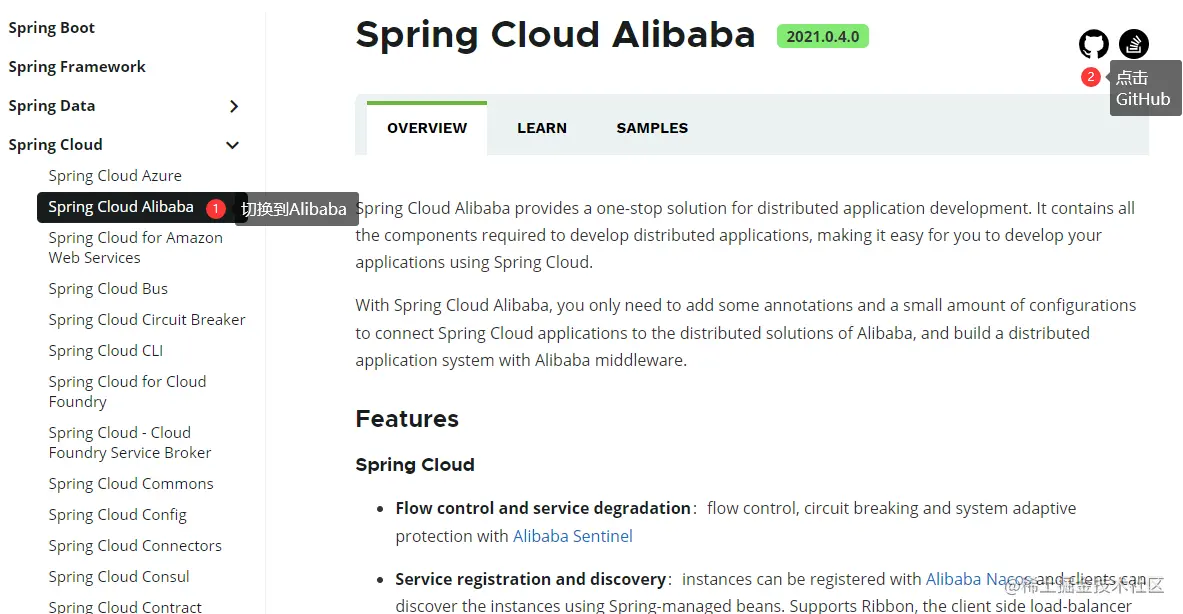Switch to the LEARN tab
The height and width of the screenshot is (614, 1183).
542,128
